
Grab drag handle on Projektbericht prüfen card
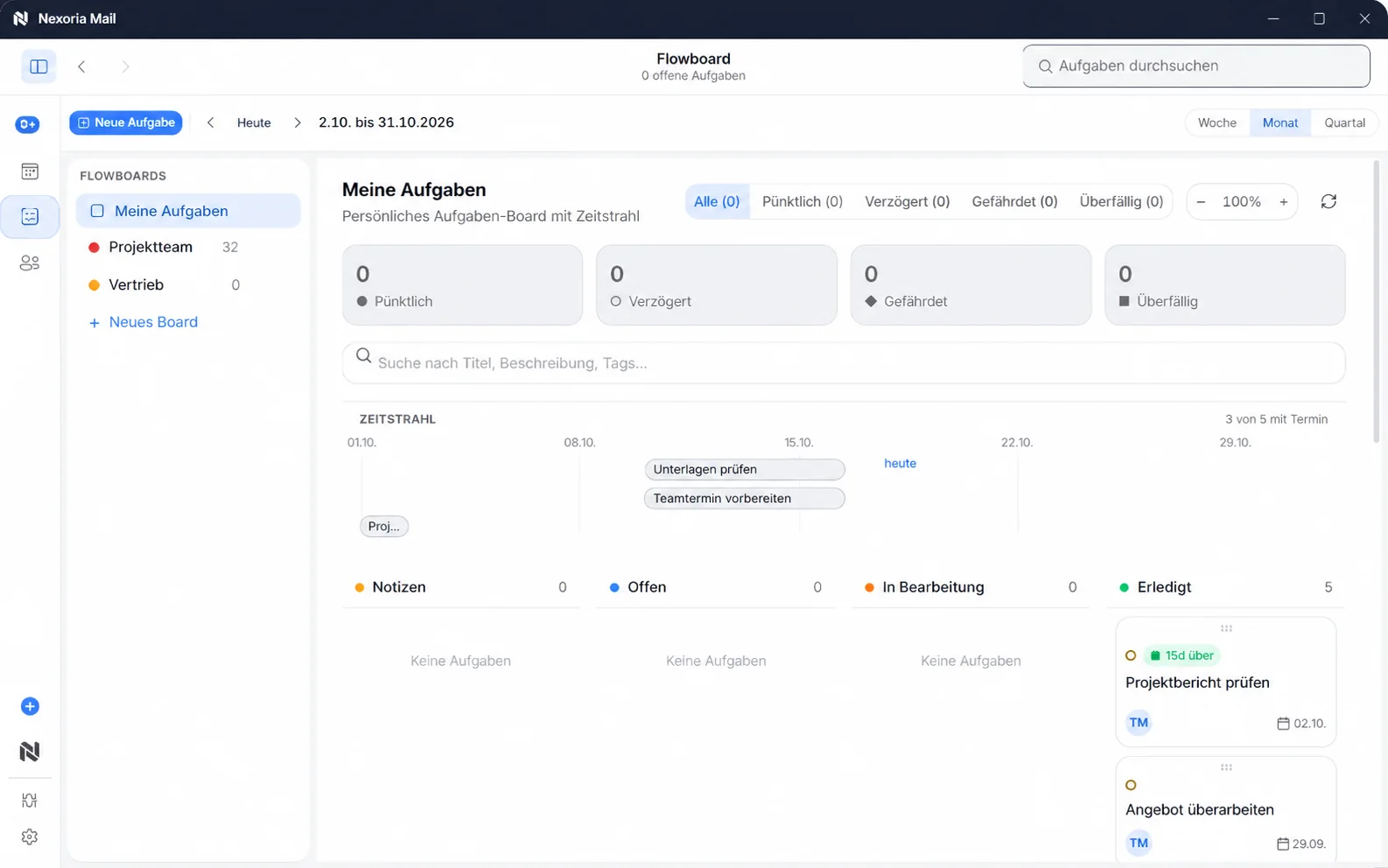1226,628
